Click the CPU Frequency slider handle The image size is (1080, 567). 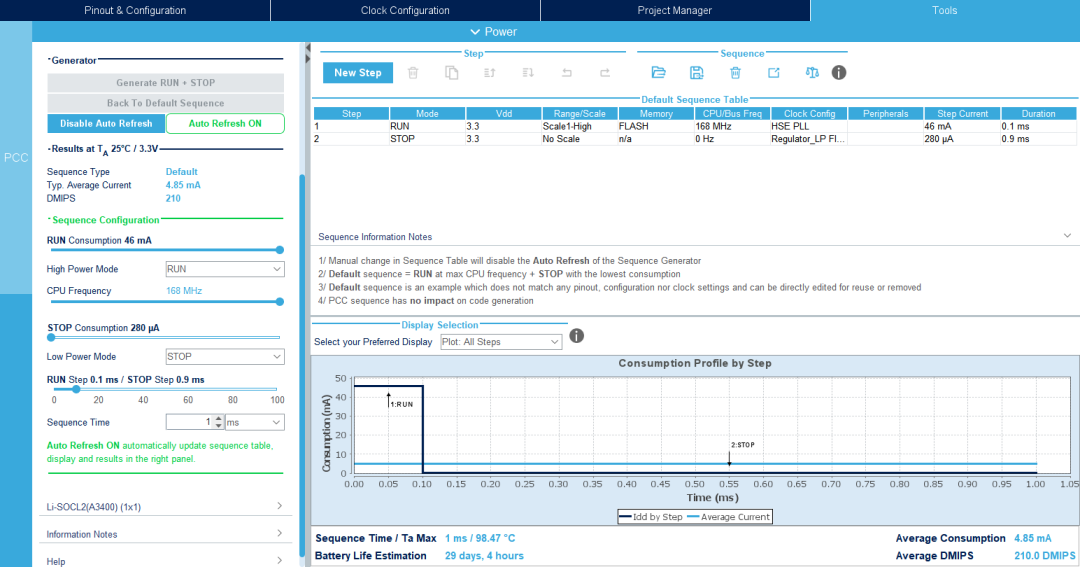coord(280,302)
